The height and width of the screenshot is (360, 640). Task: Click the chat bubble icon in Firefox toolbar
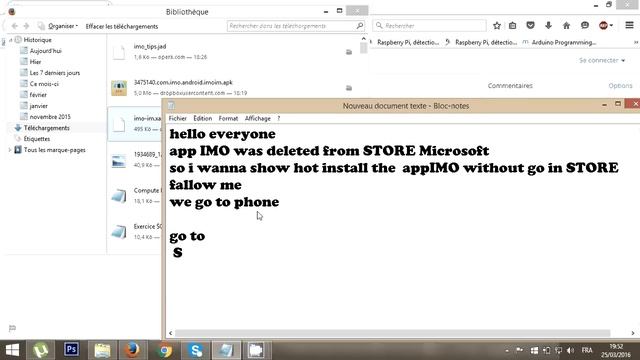(584, 25)
